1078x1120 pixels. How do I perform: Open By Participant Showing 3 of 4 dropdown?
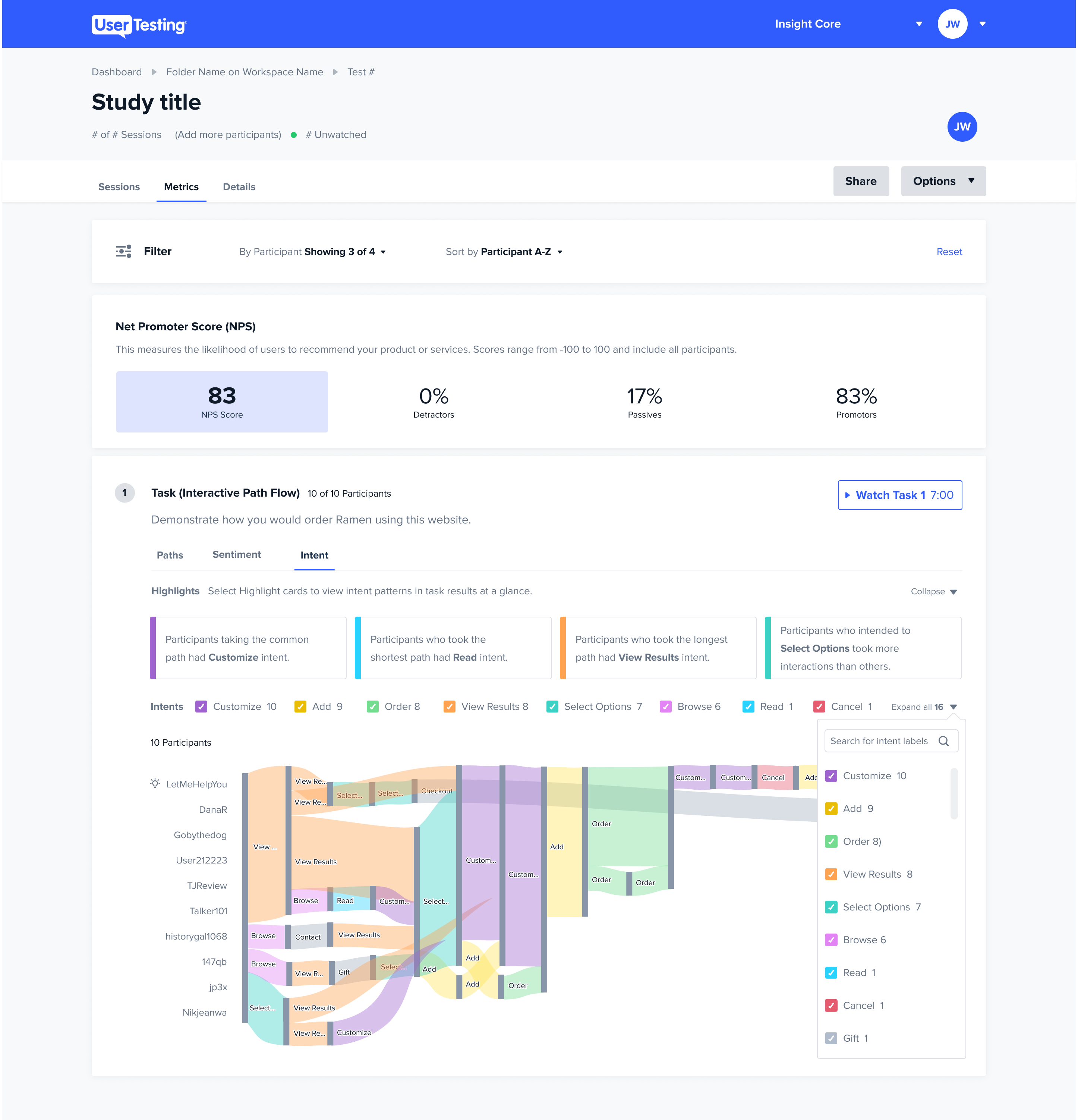click(x=312, y=252)
